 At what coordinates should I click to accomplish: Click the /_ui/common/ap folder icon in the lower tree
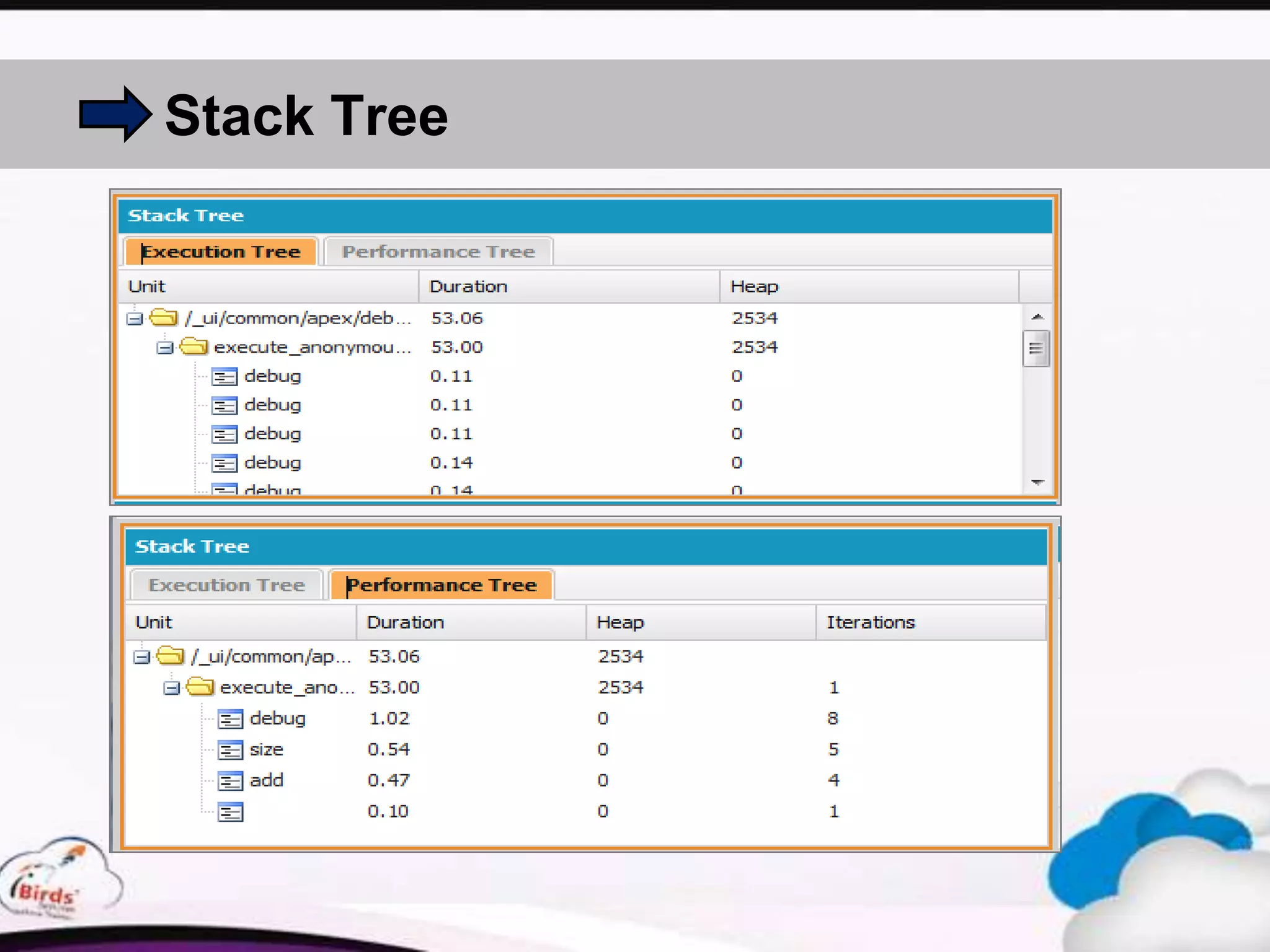[170, 656]
